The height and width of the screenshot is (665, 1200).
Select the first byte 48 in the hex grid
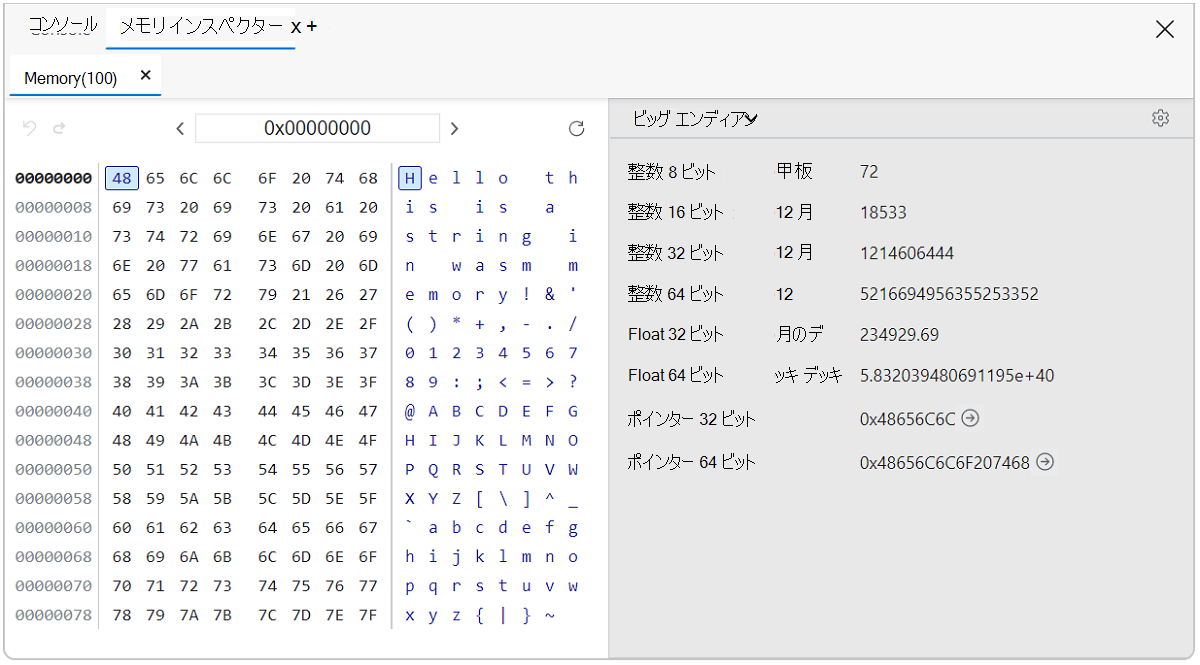tap(121, 177)
